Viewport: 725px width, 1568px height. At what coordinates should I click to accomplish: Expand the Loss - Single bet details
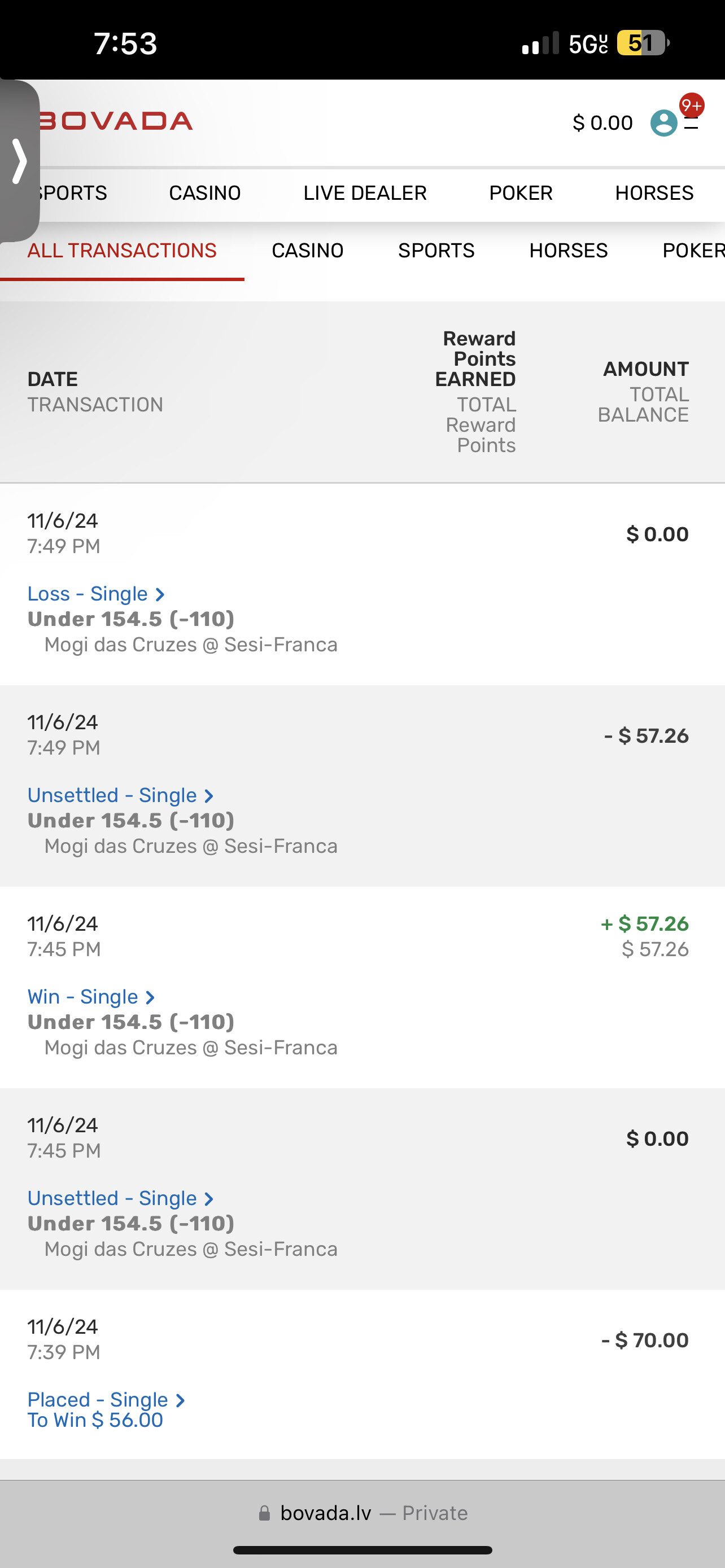coord(95,593)
